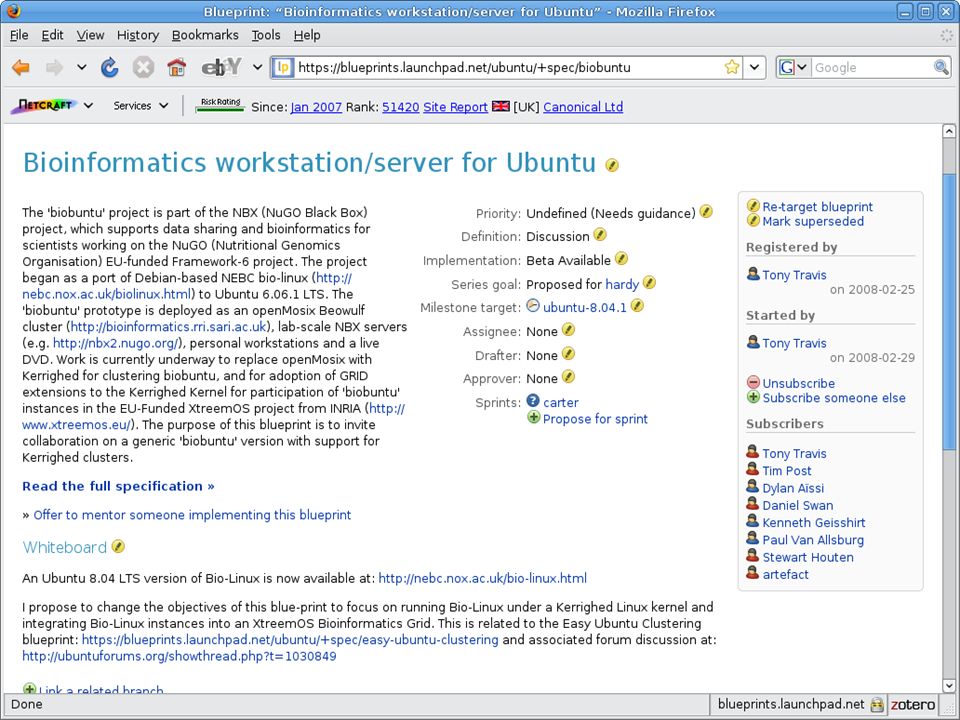Edit the Whiteboard pencil icon
This screenshot has height=720, width=960.
coord(118,546)
